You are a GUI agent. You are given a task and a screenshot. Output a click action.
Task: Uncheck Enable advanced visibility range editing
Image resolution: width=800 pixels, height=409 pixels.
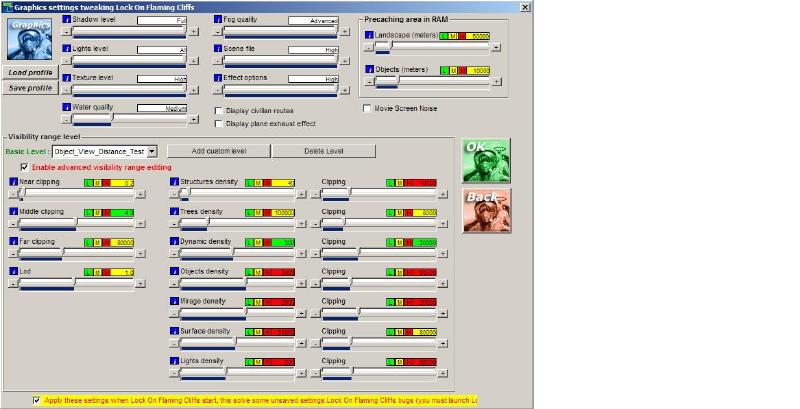click(x=24, y=167)
